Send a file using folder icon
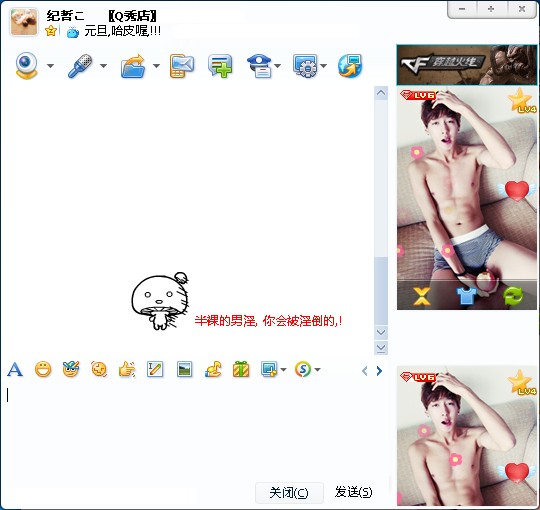This screenshot has width=540, height=510. [x=133, y=65]
